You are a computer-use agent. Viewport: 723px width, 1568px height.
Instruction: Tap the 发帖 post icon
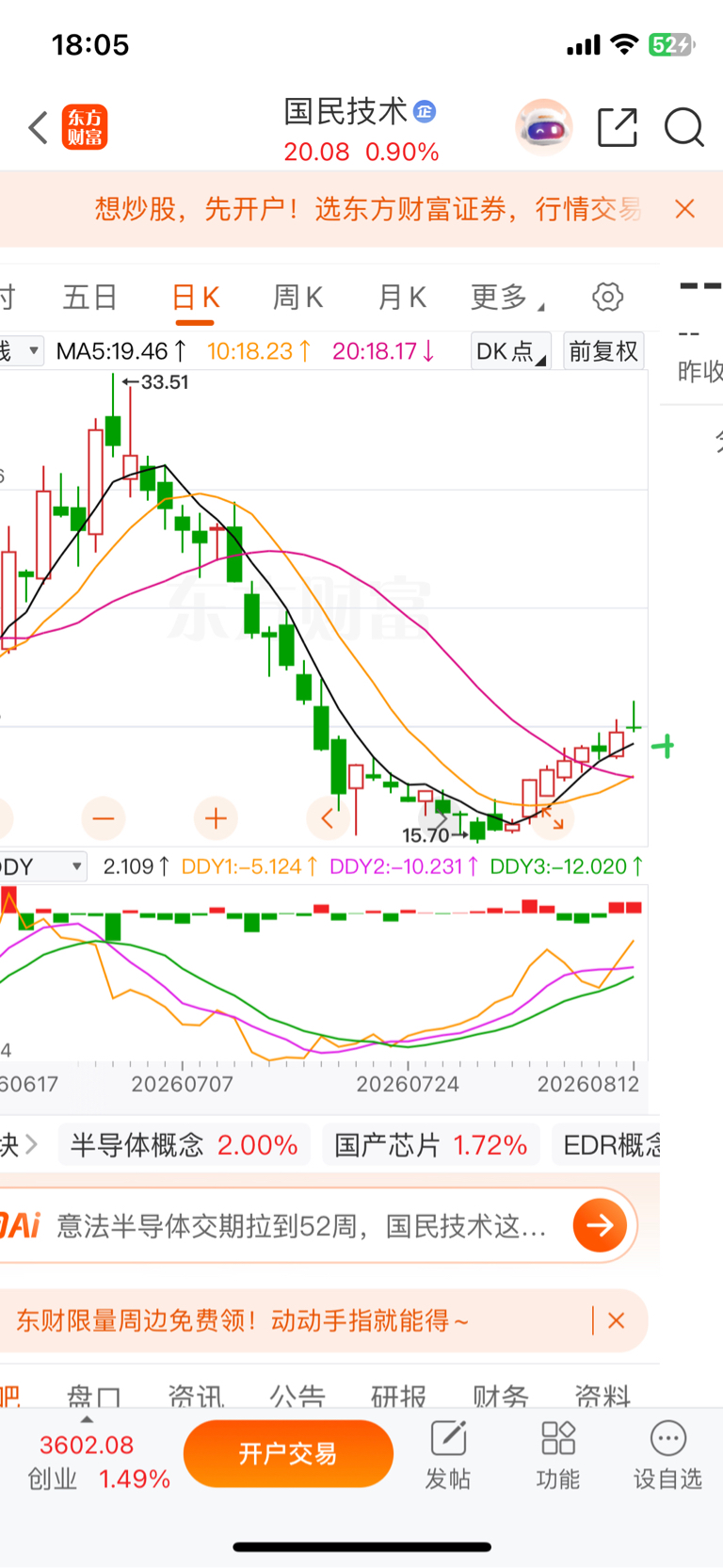pos(448,1456)
